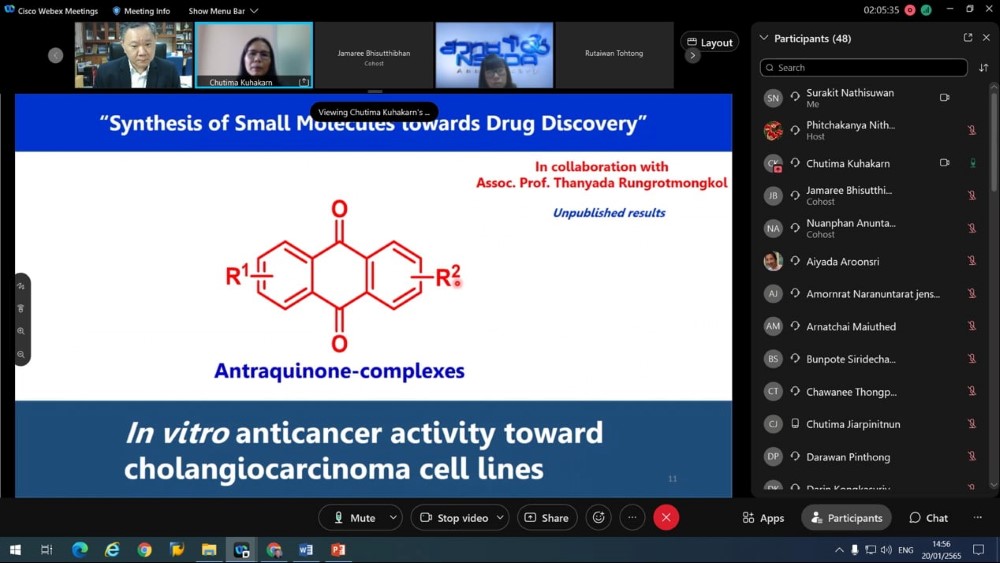Open PowerPoint from the taskbar

tap(338, 550)
